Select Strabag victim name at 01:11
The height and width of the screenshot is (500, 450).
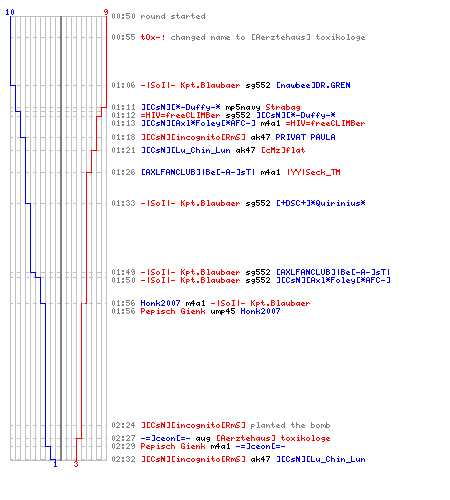[283, 107]
